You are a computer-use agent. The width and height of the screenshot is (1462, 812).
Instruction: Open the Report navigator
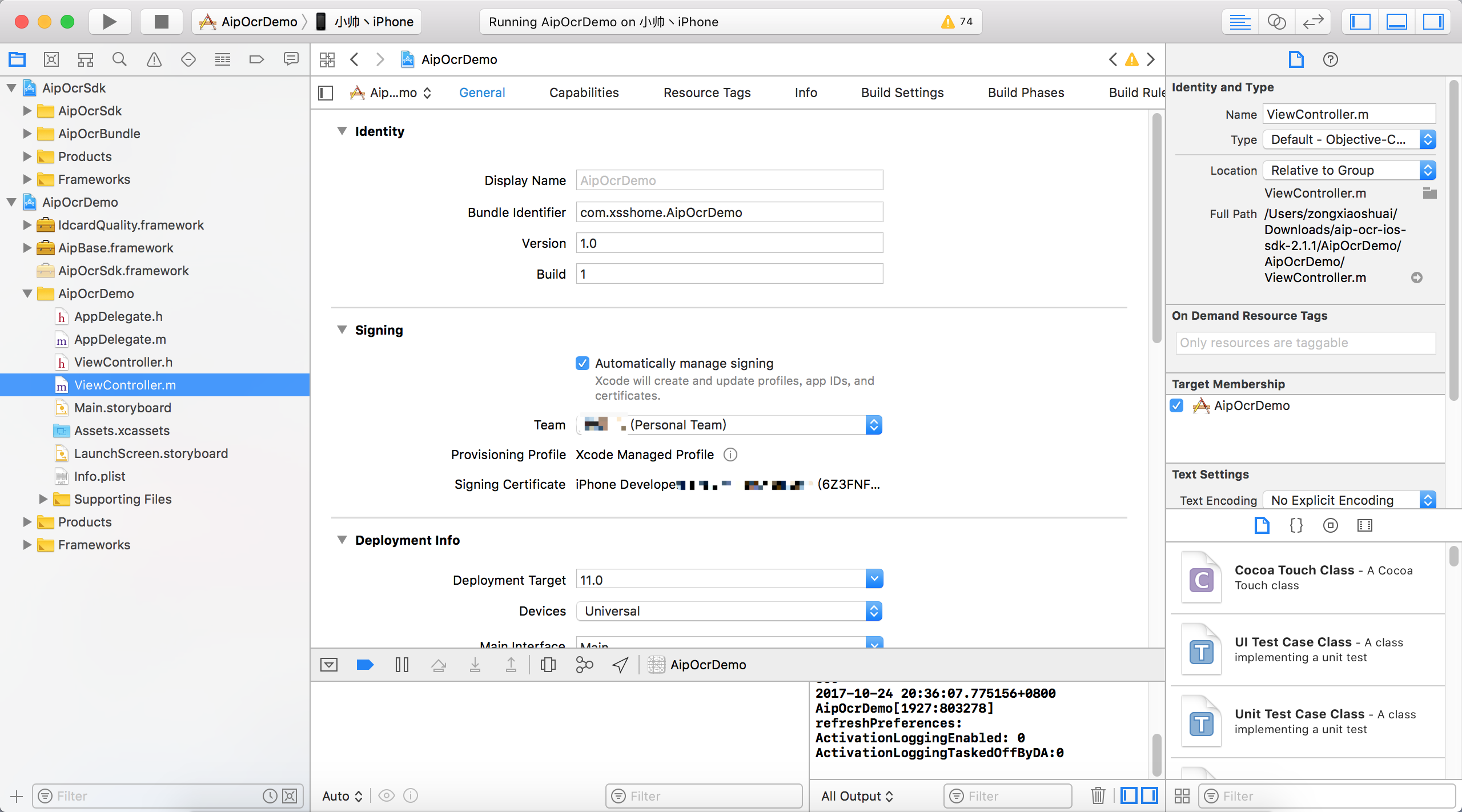tap(291, 59)
